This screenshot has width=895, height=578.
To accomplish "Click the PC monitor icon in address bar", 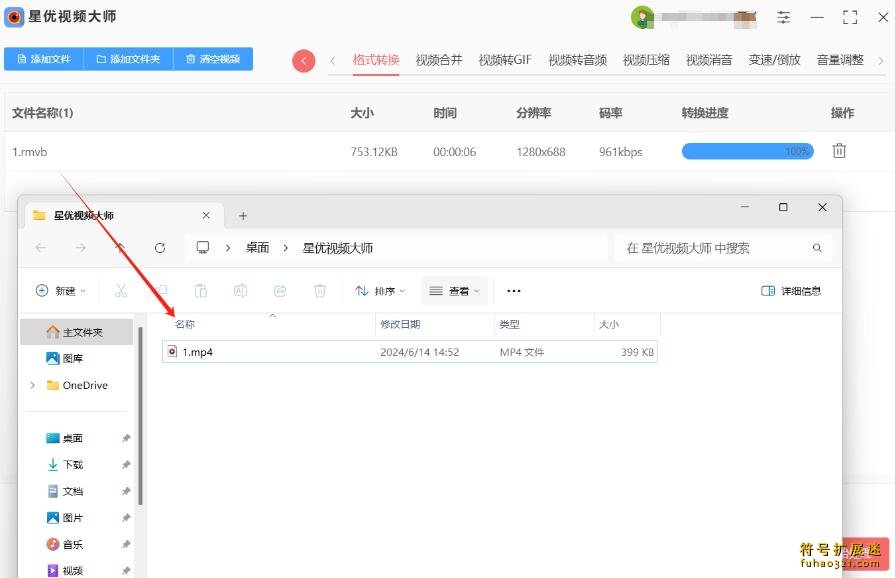I will coord(203,247).
